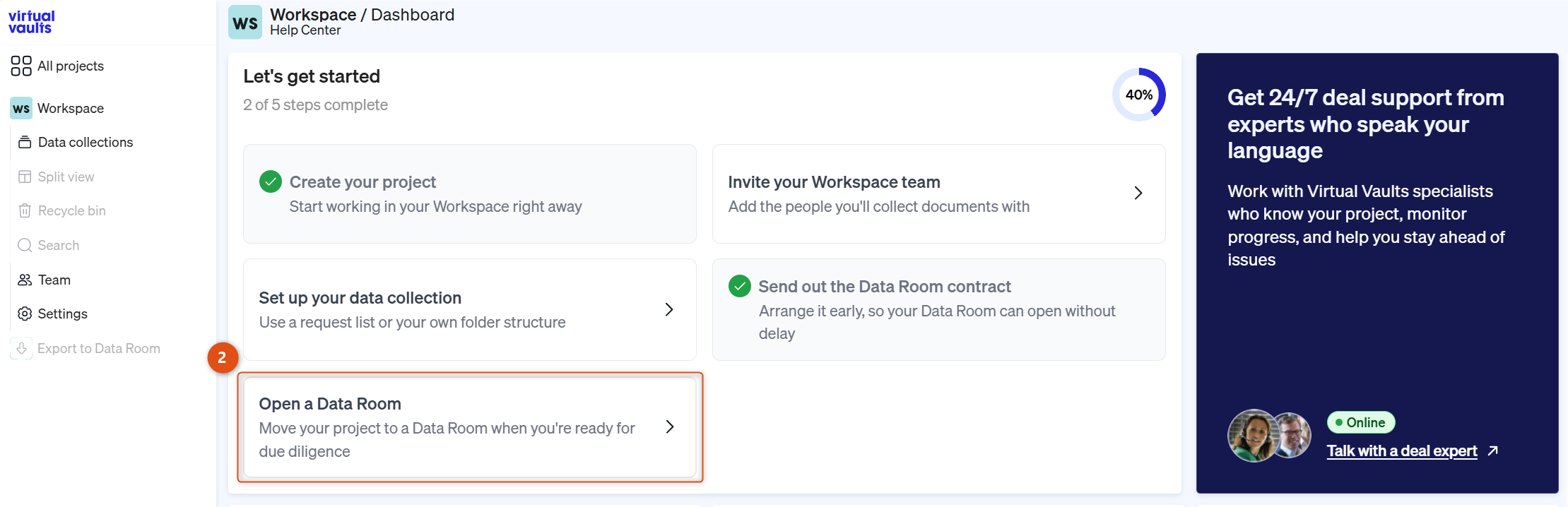Click the Open a Data Room card title

point(330,403)
